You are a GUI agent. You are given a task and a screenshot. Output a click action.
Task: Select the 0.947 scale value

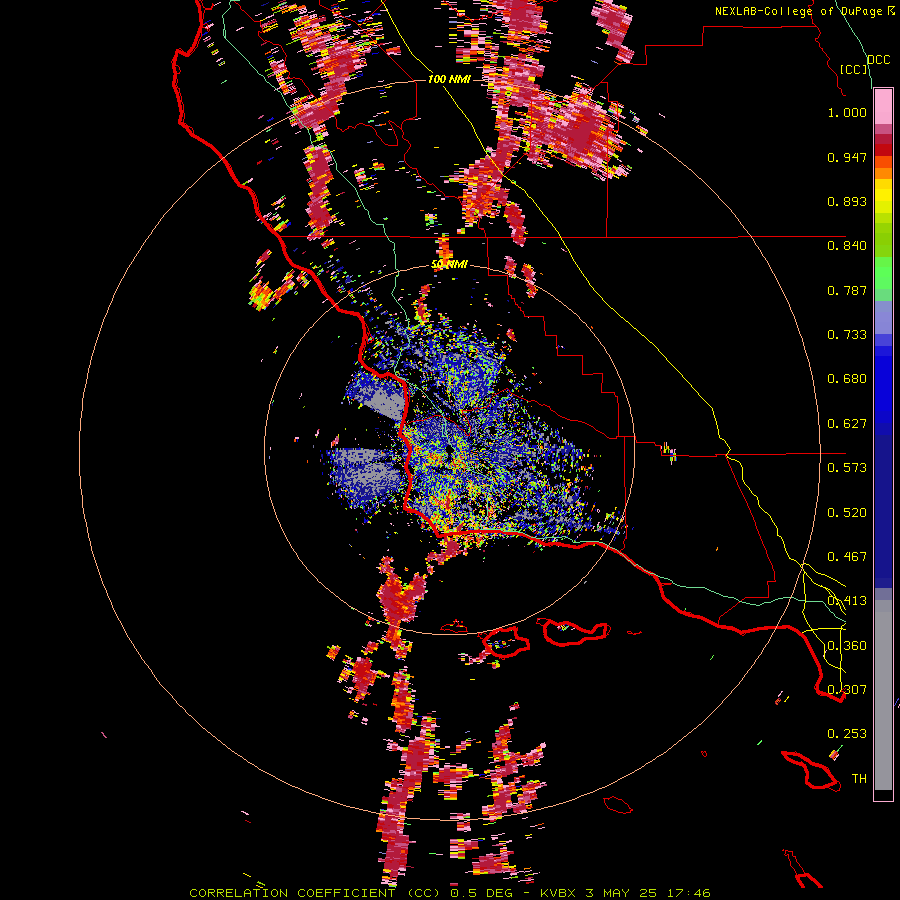(847, 157)
